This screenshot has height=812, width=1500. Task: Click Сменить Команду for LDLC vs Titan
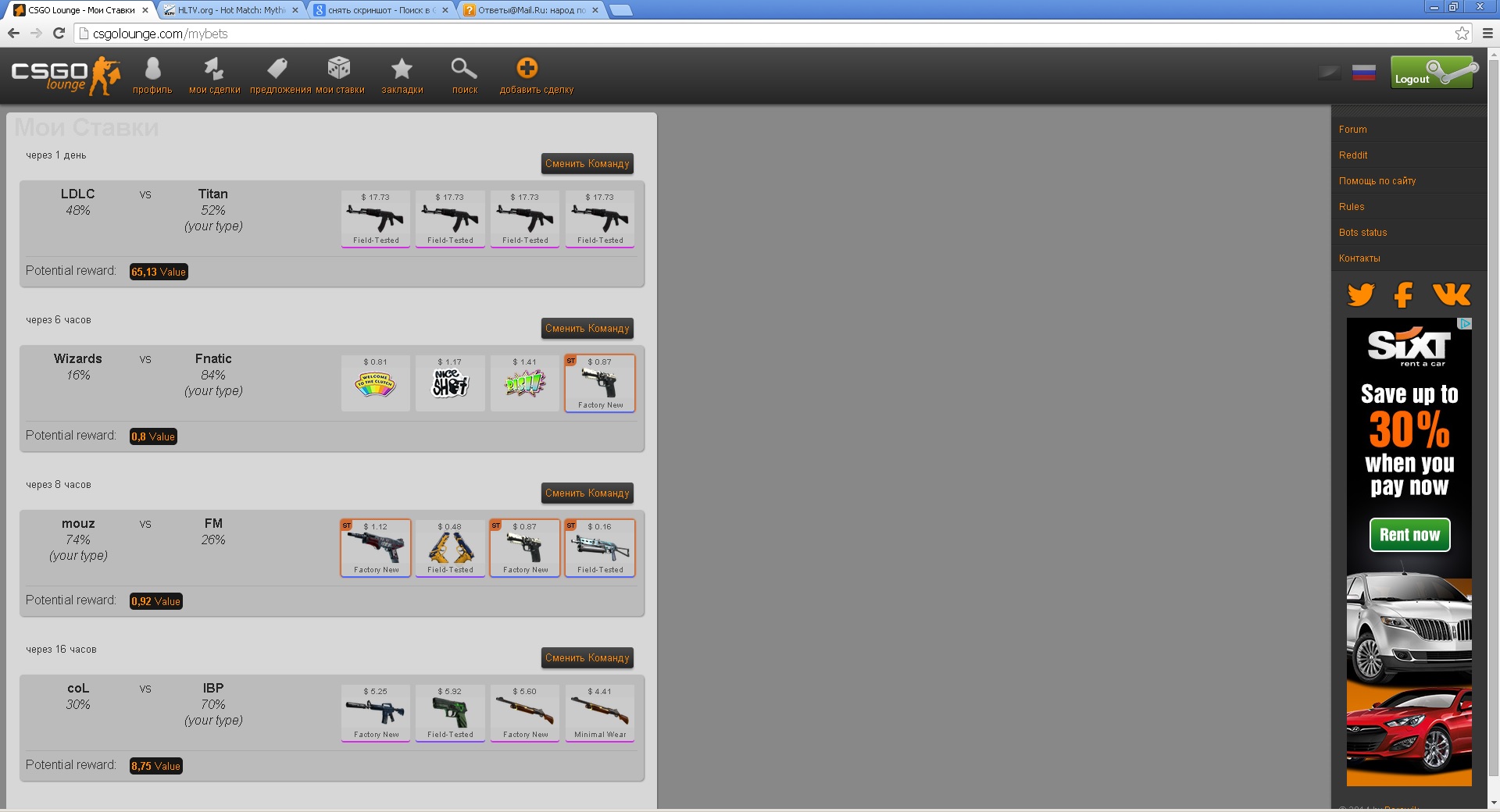click(x=587, y=164)
